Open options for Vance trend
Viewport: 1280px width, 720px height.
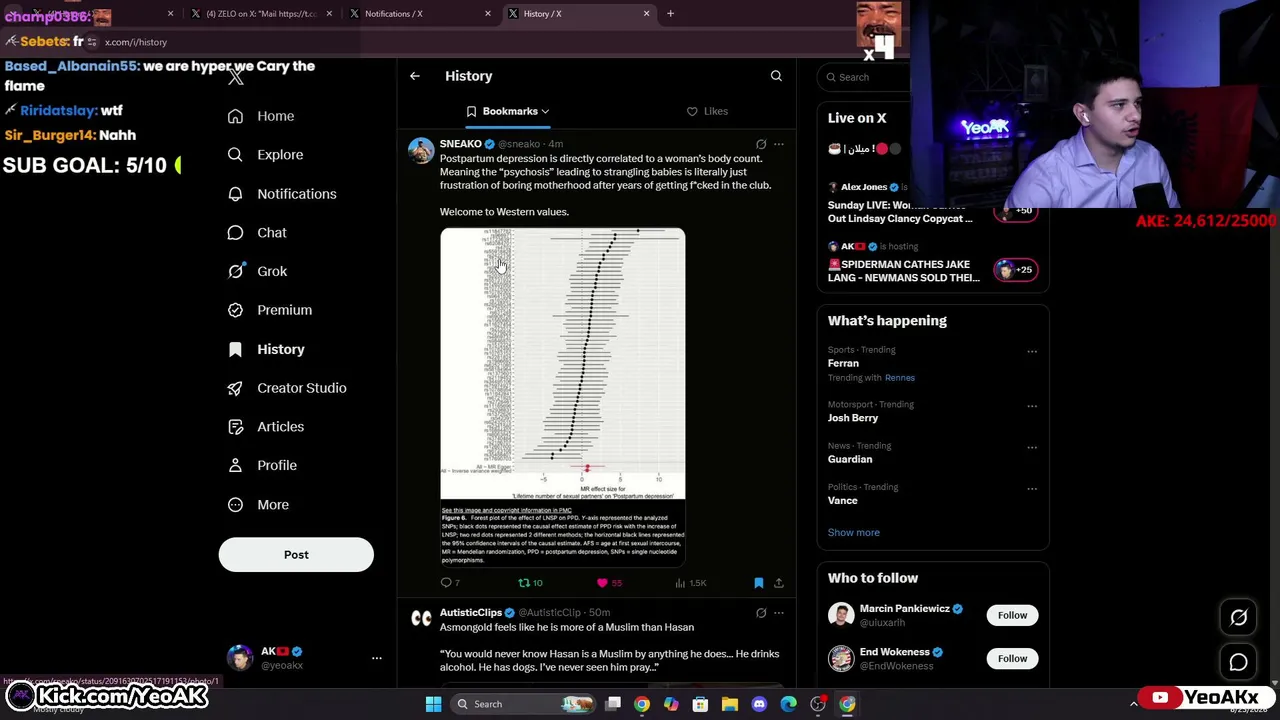pos(1032,488)
